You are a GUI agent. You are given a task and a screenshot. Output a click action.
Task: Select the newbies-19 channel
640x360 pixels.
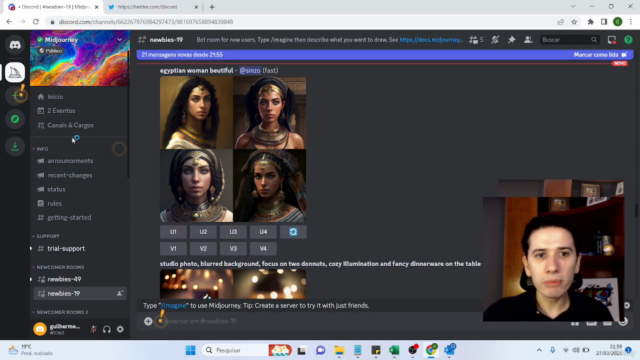click(80, 293)
